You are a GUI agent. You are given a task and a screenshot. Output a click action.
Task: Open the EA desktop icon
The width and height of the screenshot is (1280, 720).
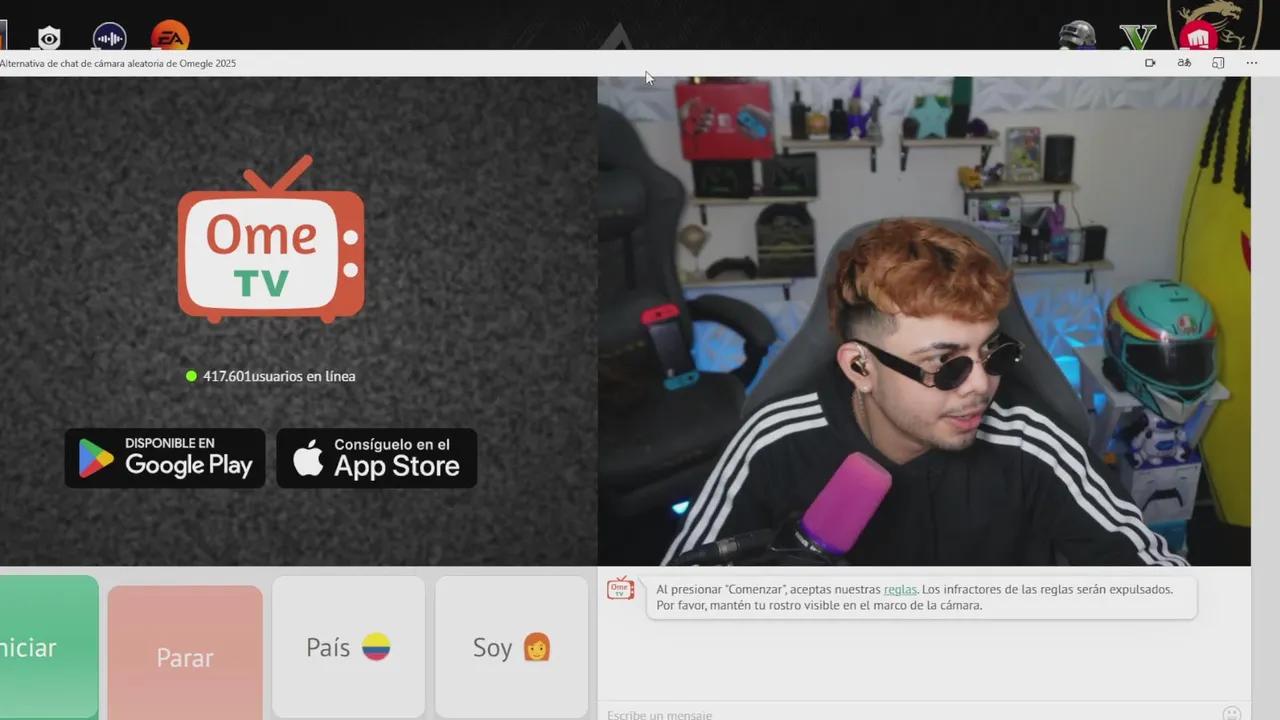(x=170, y=37)
